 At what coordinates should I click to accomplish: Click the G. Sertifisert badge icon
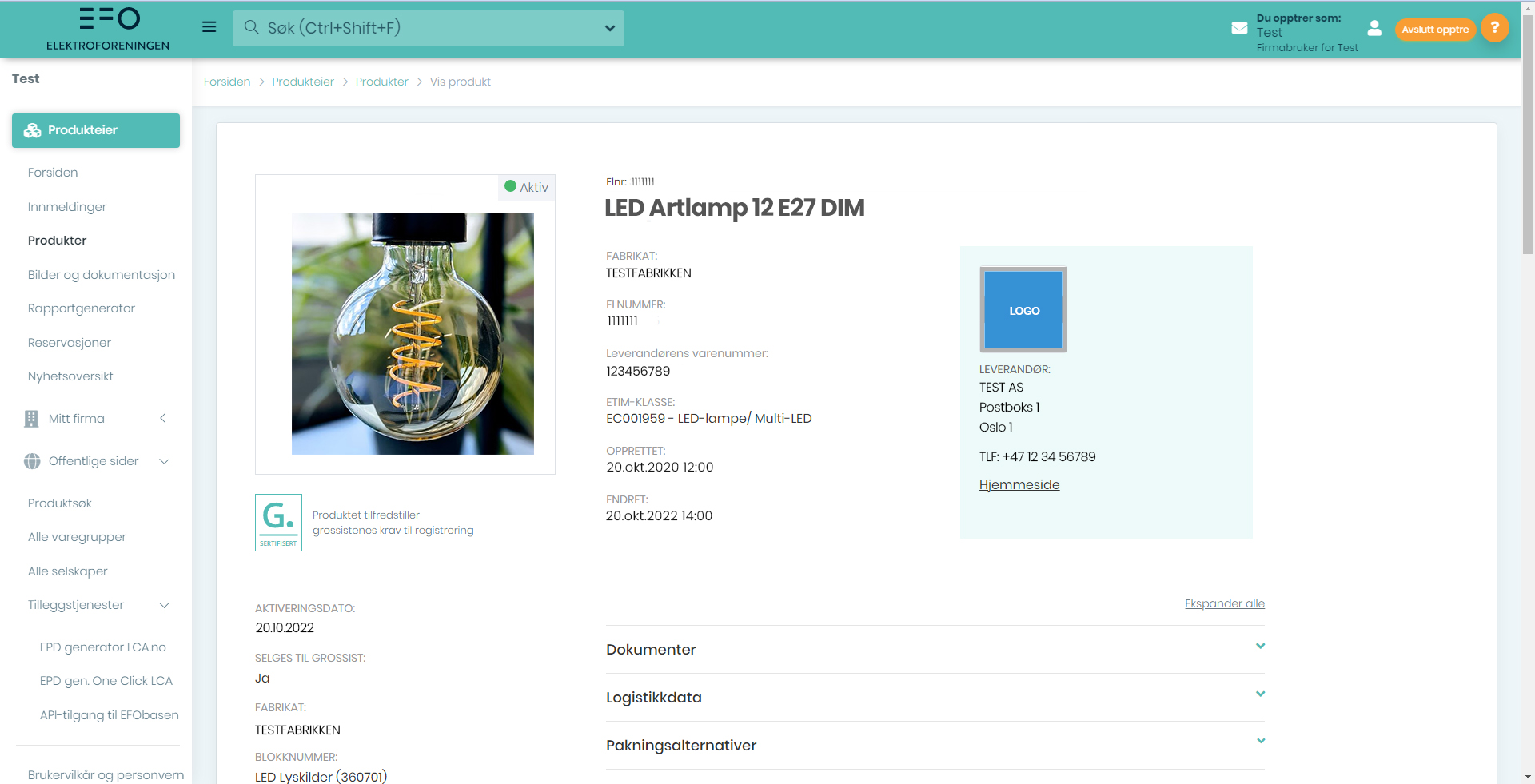pyautogui.click(x=278, y=522)
